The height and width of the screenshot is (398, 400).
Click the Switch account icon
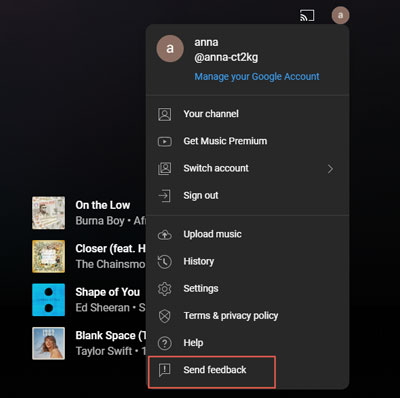[x=165, y=168]
